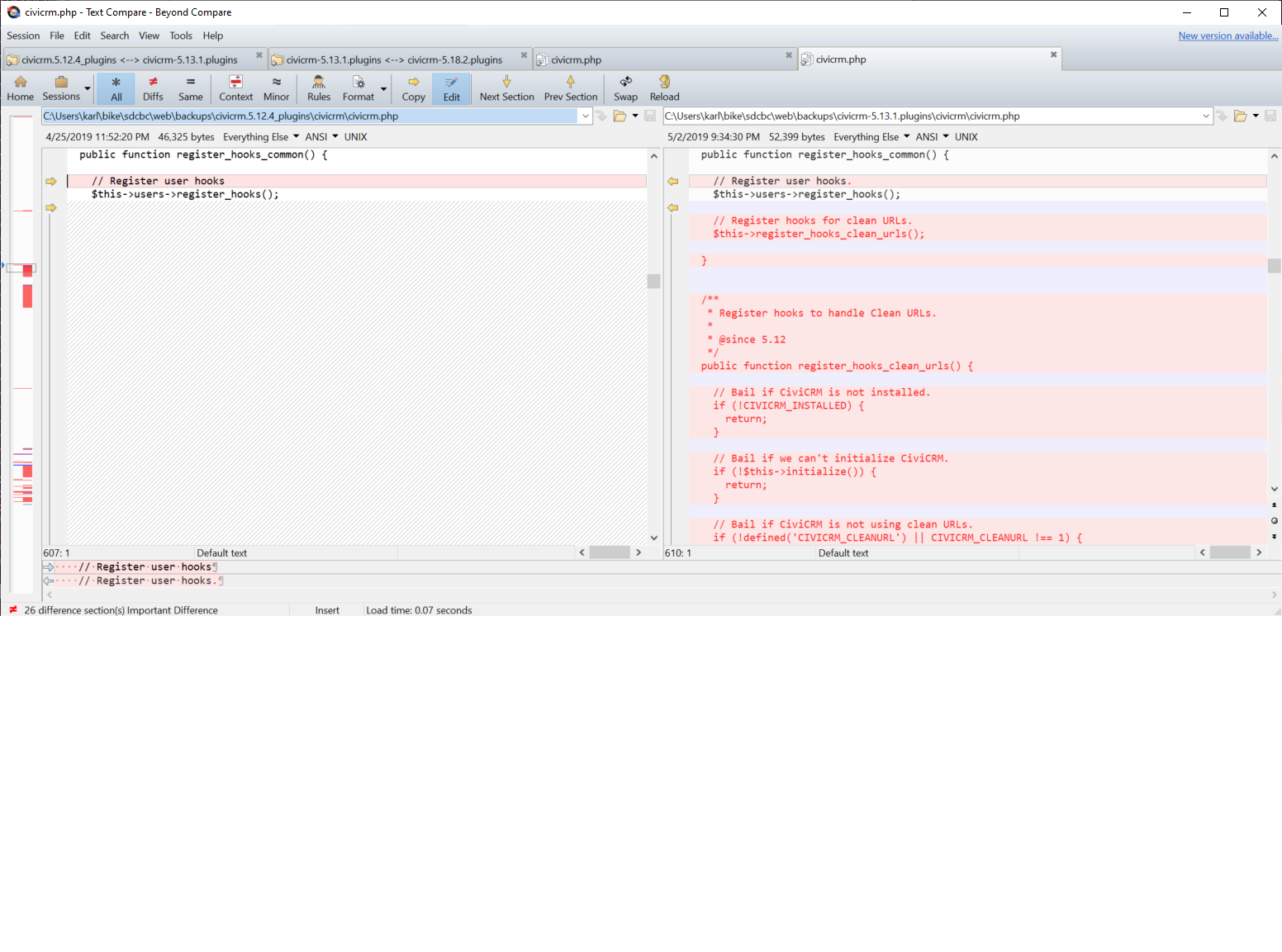Image resolution: width=1282 pixels, height=952 pixels.
Task: Click right pane copy-left arrow beside 'Register user hooks.'
Action: point(673,181)
